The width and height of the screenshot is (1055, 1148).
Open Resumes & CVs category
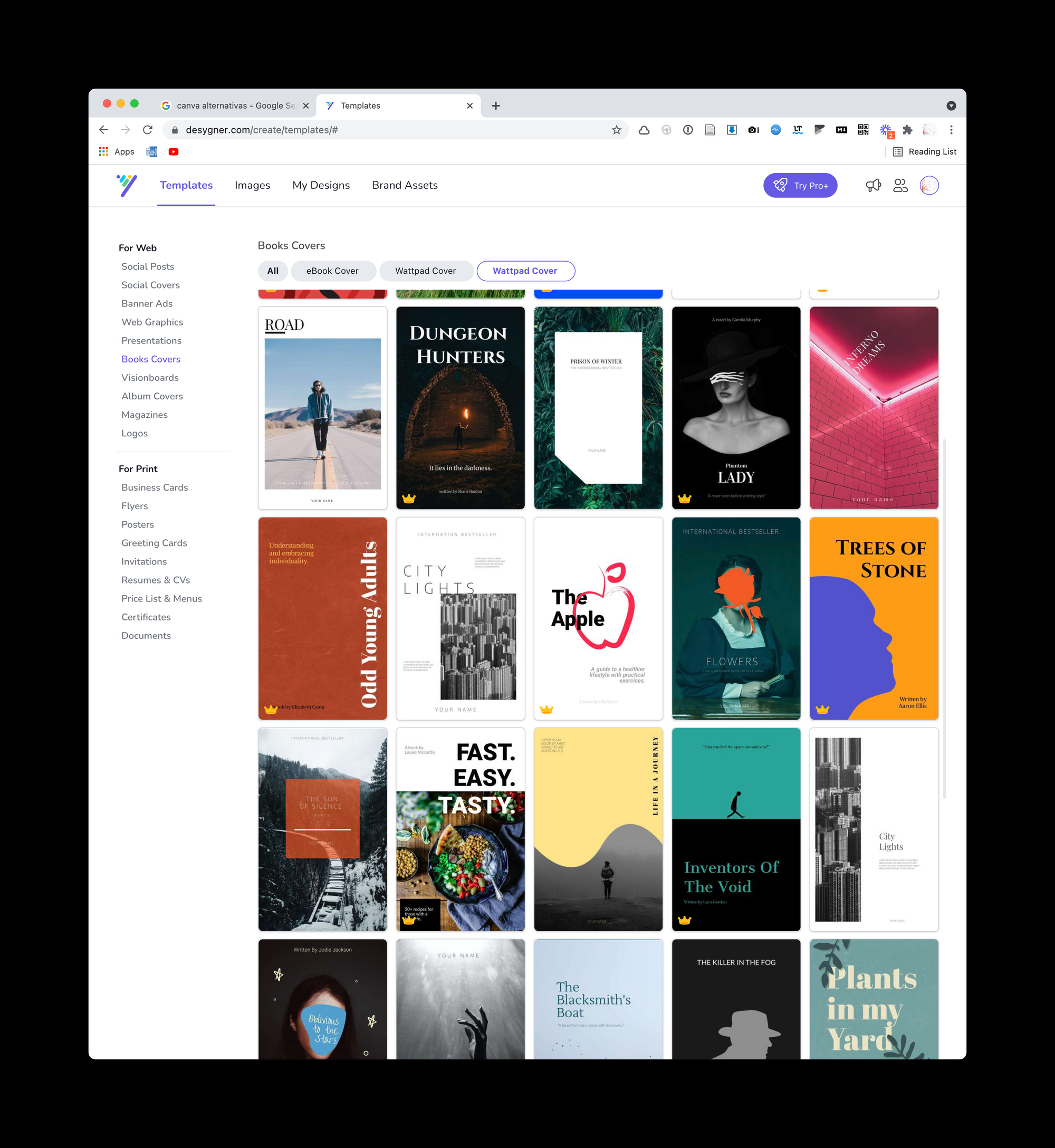(x=156, y=580)
